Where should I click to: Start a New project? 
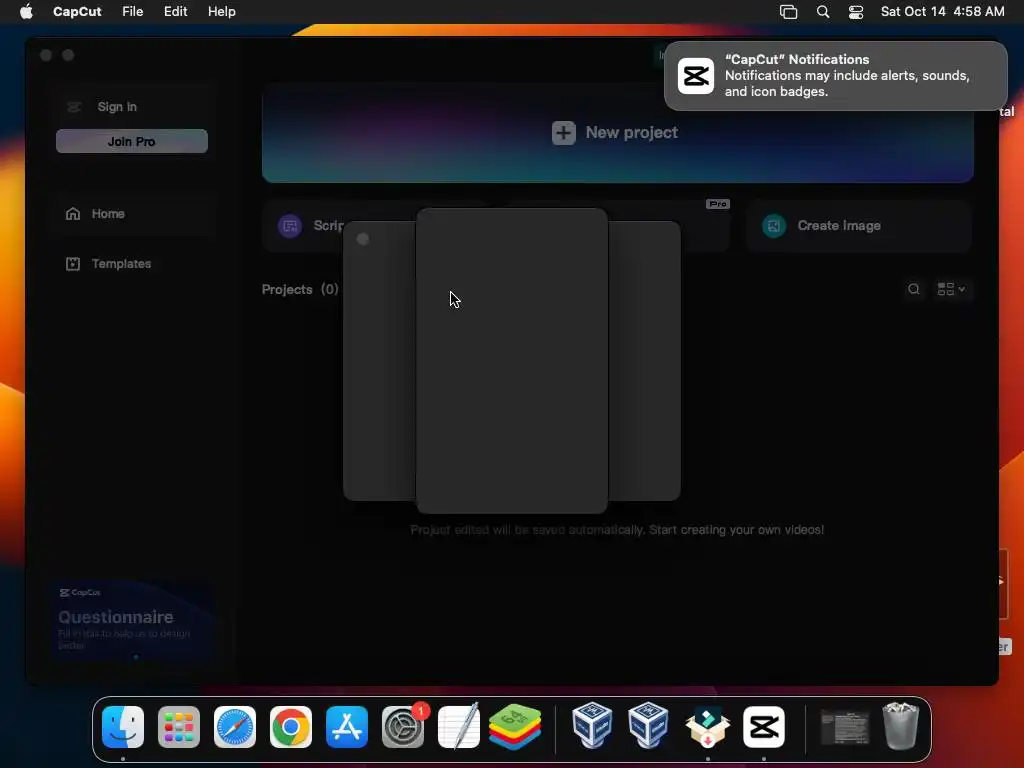617,133
